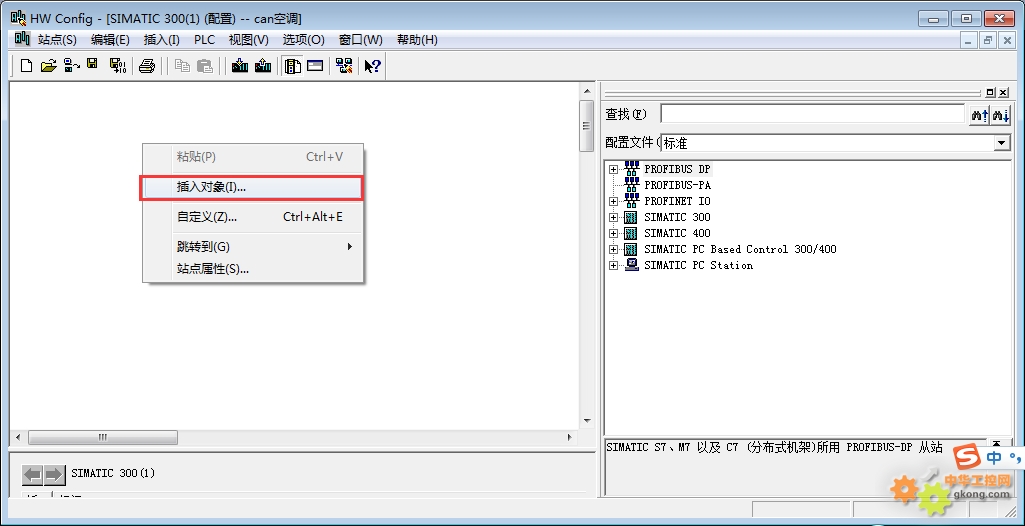This screenshot has width=1025, height=526.
Task: Open the PLC menu
Action: tap(205, 40)
